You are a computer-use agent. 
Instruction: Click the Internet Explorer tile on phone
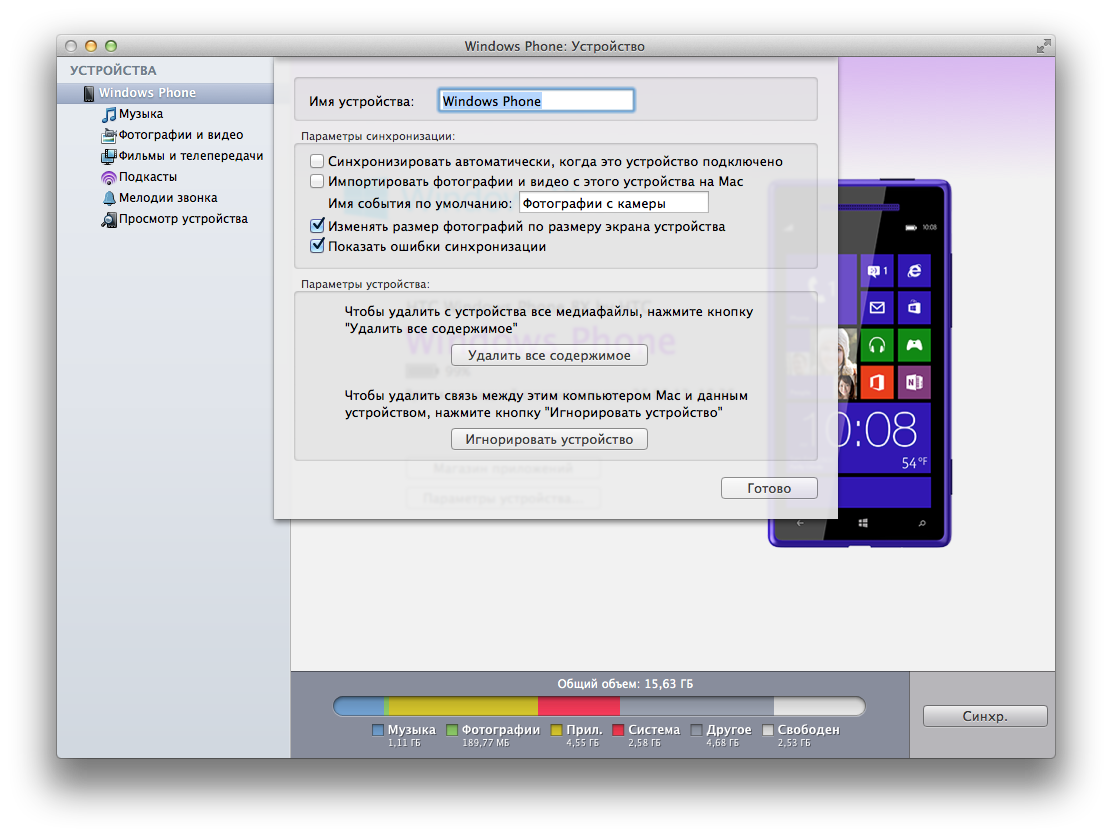click(914, 271)
